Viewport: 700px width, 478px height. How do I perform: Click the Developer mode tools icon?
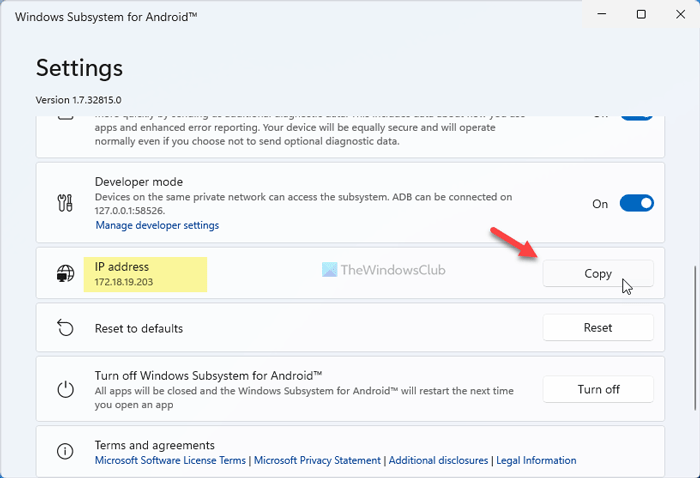click(x=65, y=203)
